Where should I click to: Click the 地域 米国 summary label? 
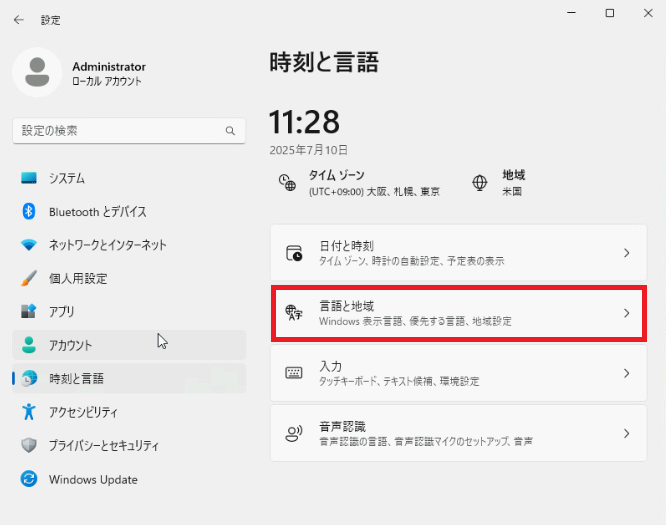[x=514, y=183]
